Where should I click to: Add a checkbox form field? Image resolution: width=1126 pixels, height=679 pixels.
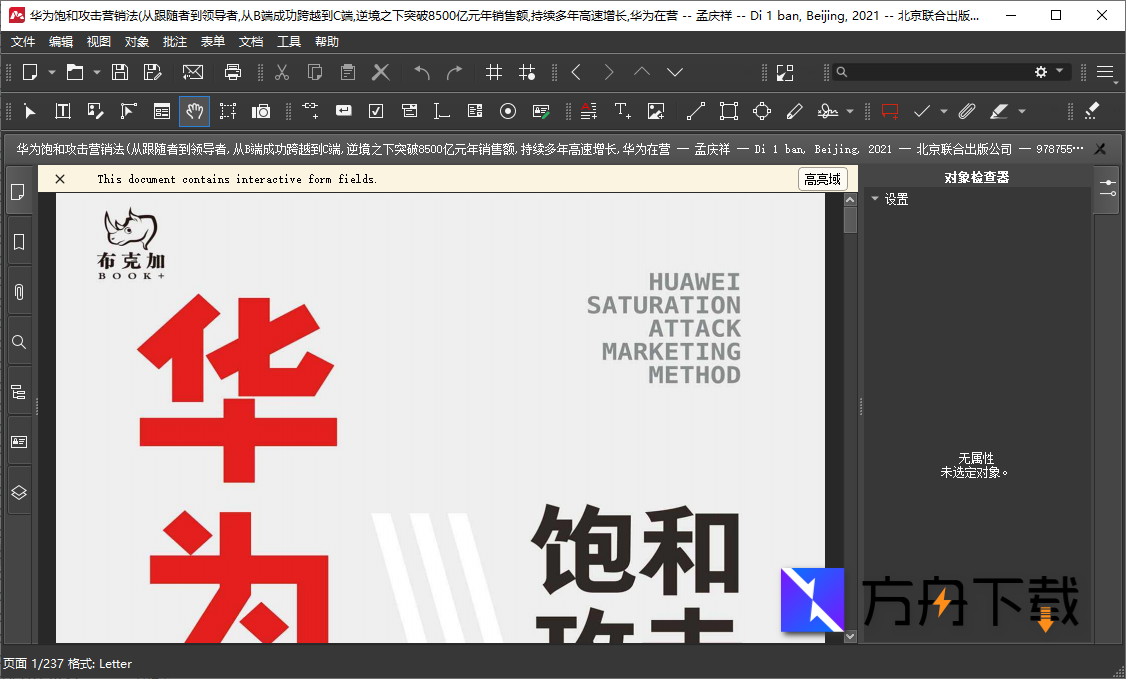pos(375,111)
